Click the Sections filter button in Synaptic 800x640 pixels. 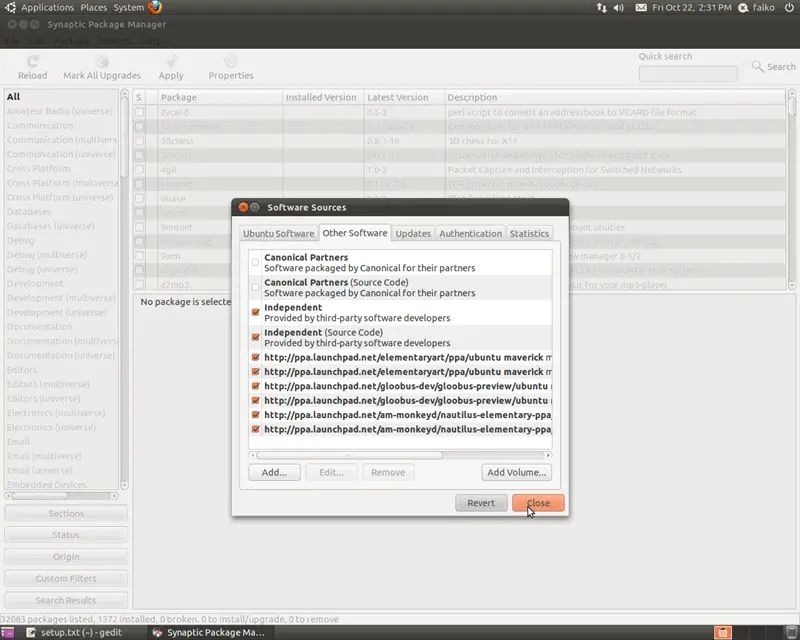pos(66,513)
